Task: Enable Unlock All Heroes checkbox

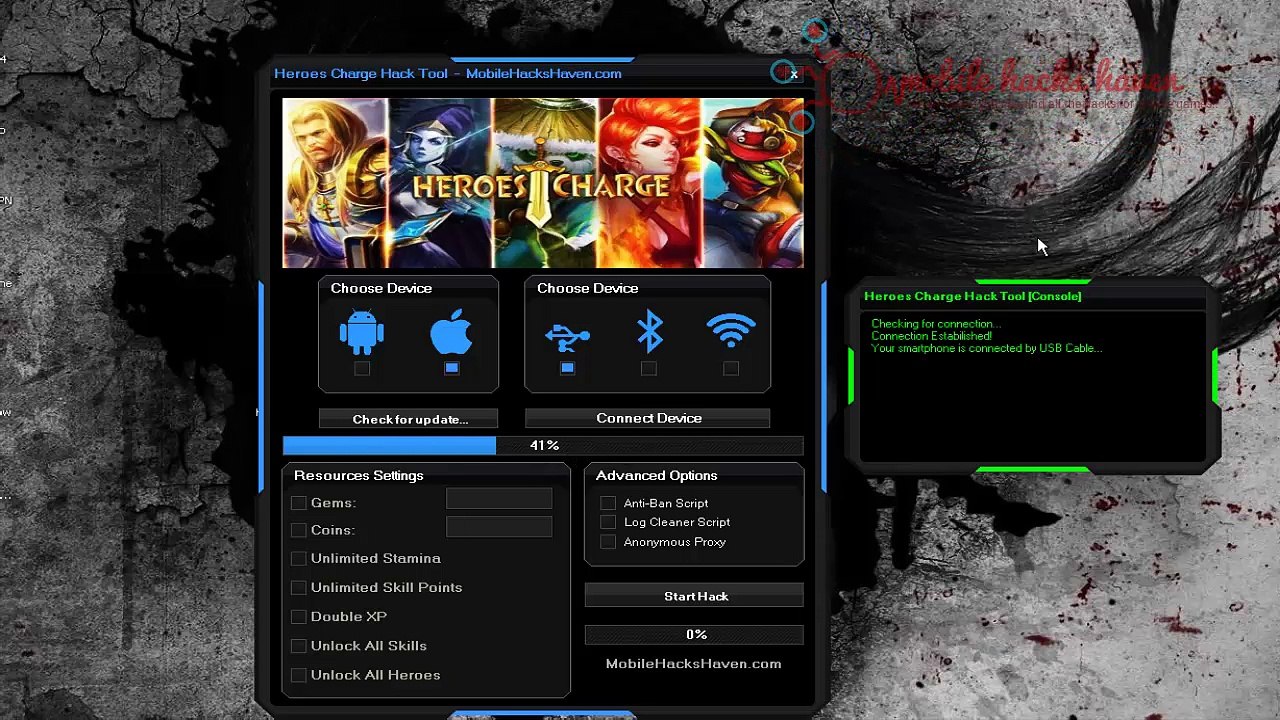Action: click(298, 675)
